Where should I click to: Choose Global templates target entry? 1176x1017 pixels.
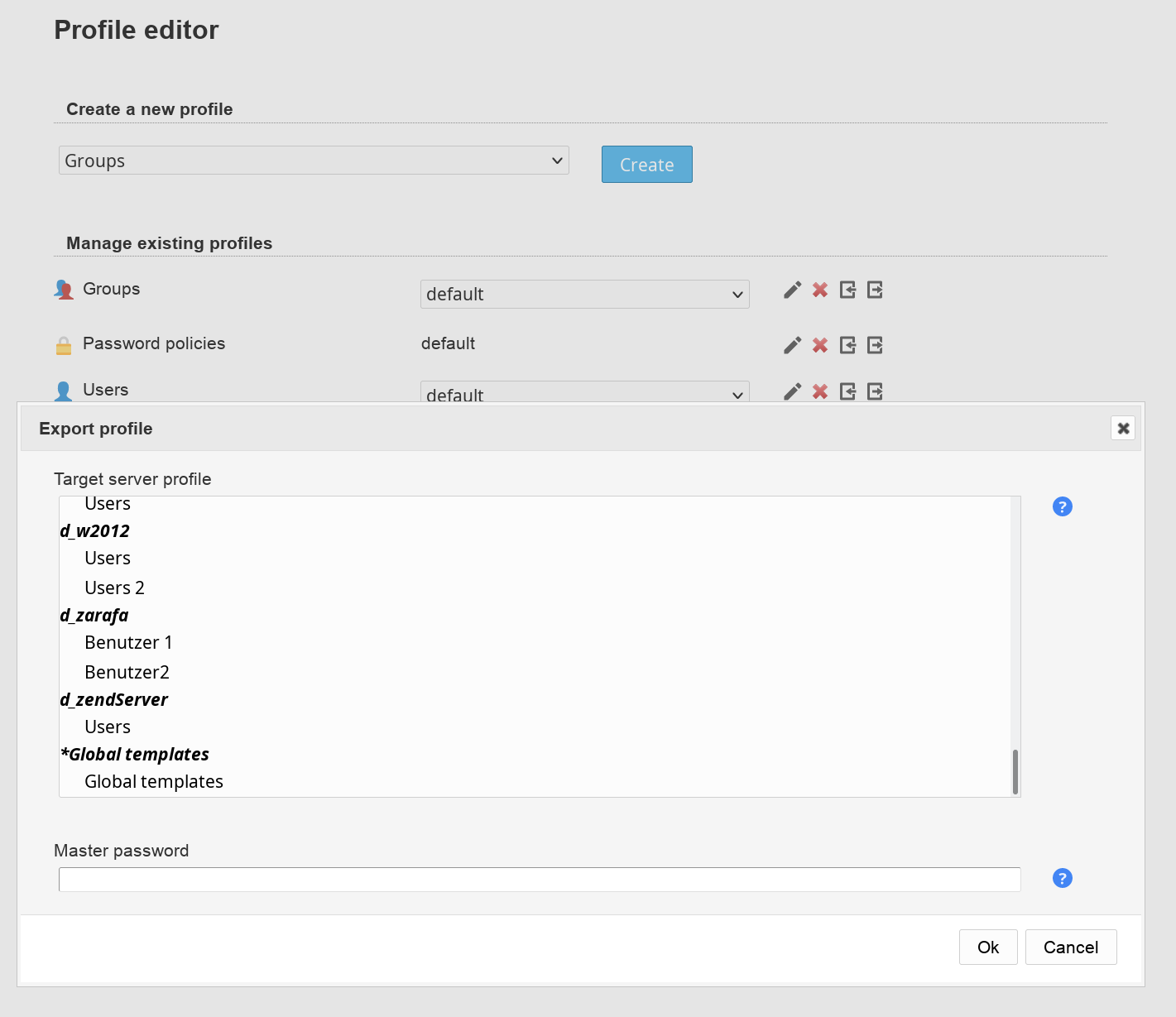pos(154,781)
